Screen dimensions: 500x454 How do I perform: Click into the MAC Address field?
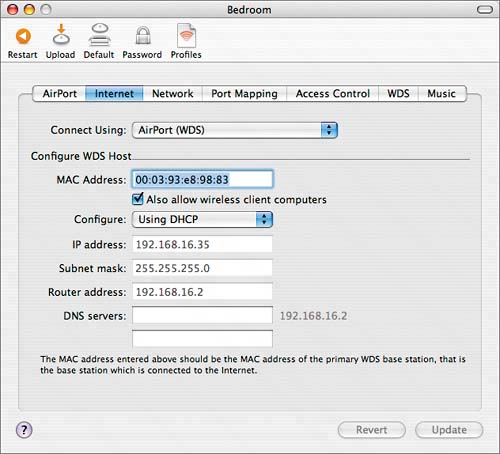(202, 180)
